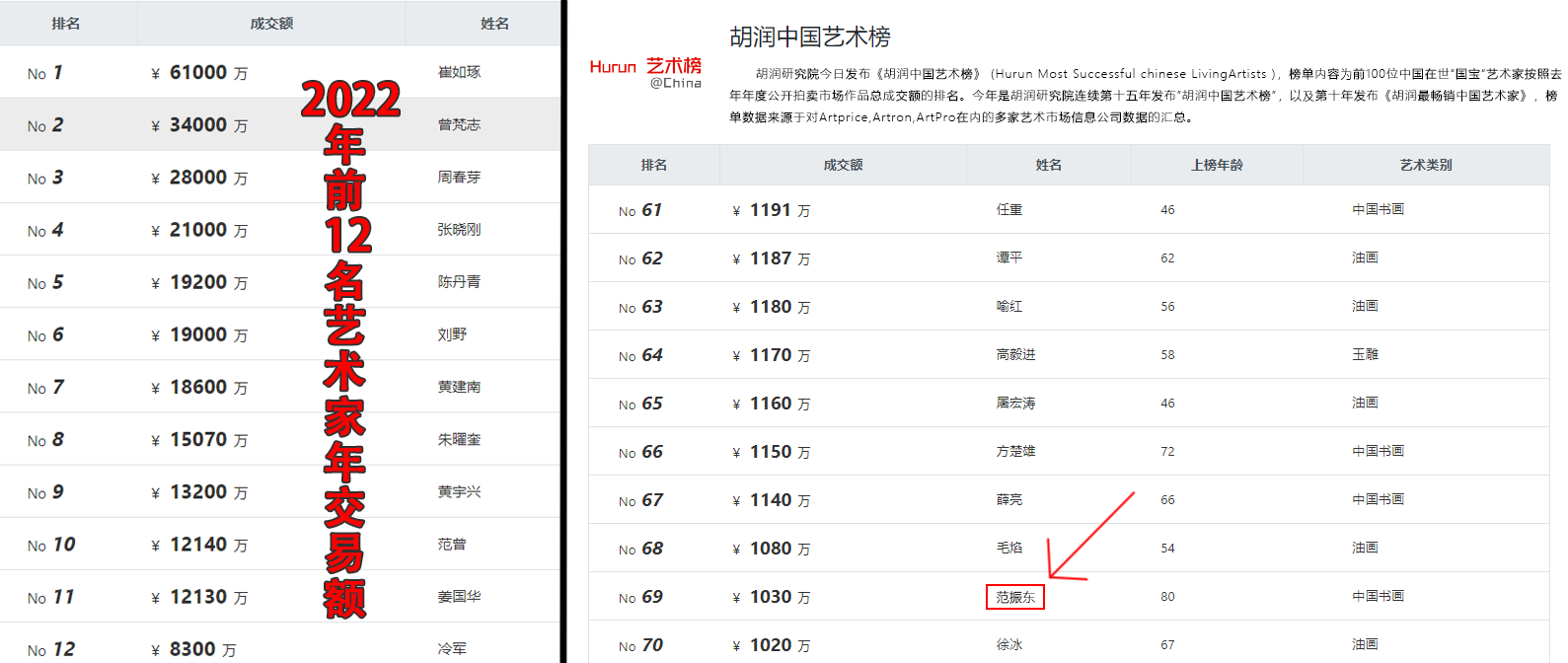The width and height of the screenshot is (1568, 663).
Task: Click the amount ¥ 12130 万
Action: tap(199, 597)
